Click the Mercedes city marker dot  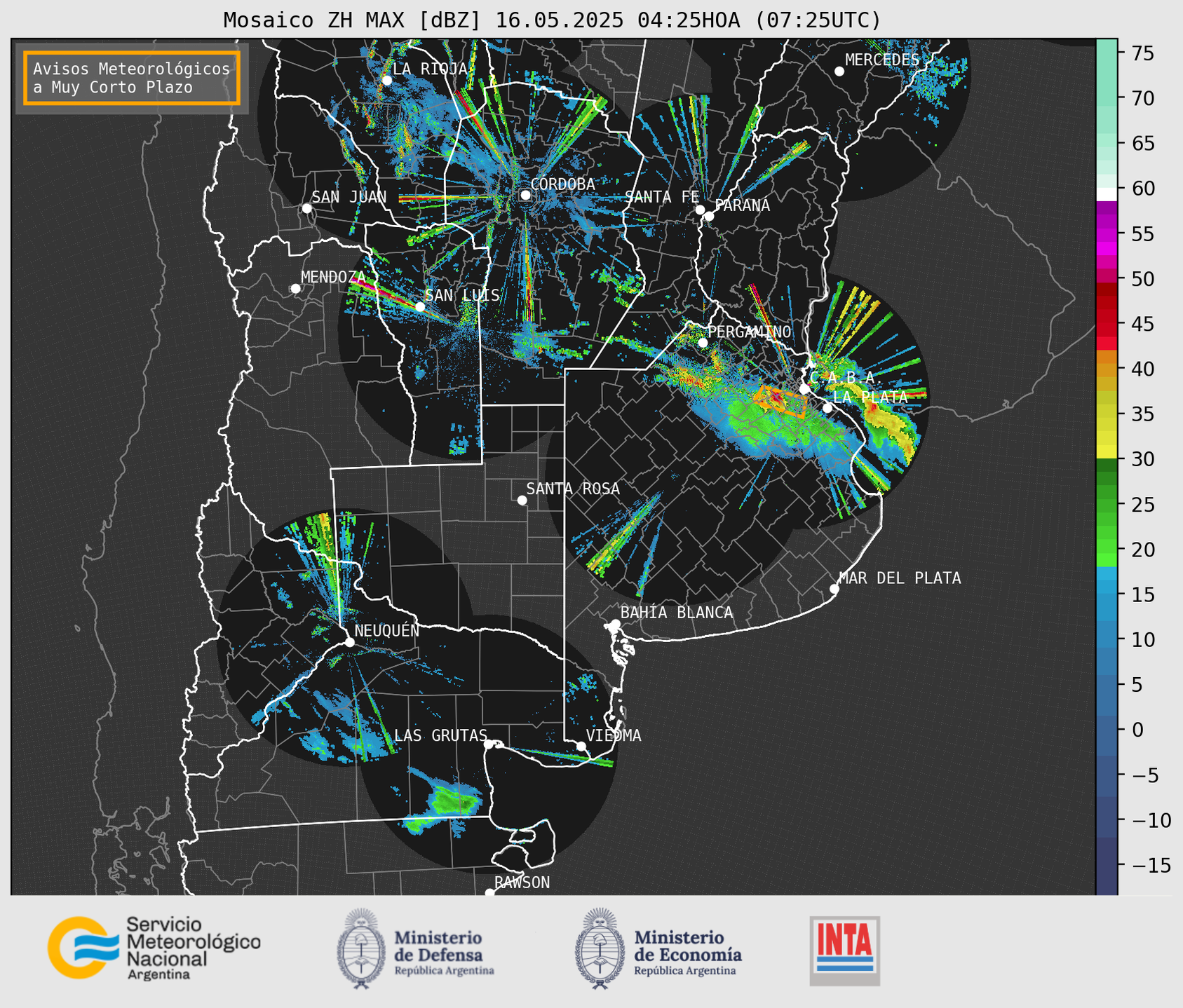(x=839, y=71)
